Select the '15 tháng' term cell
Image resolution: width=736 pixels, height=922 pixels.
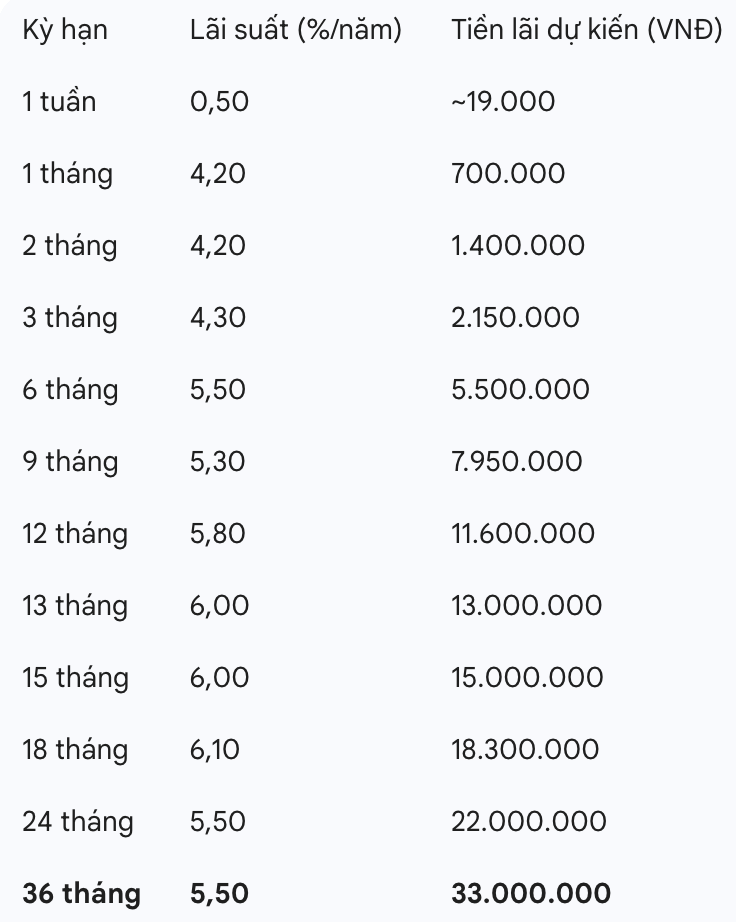coord(75,678)
